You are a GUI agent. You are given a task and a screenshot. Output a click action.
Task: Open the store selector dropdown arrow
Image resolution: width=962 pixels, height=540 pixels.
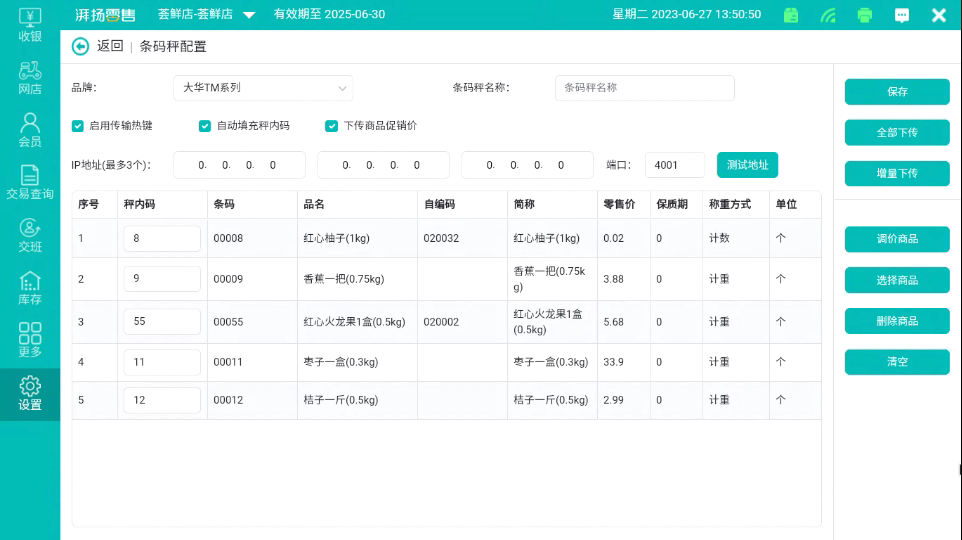click(x=249, y=15)
